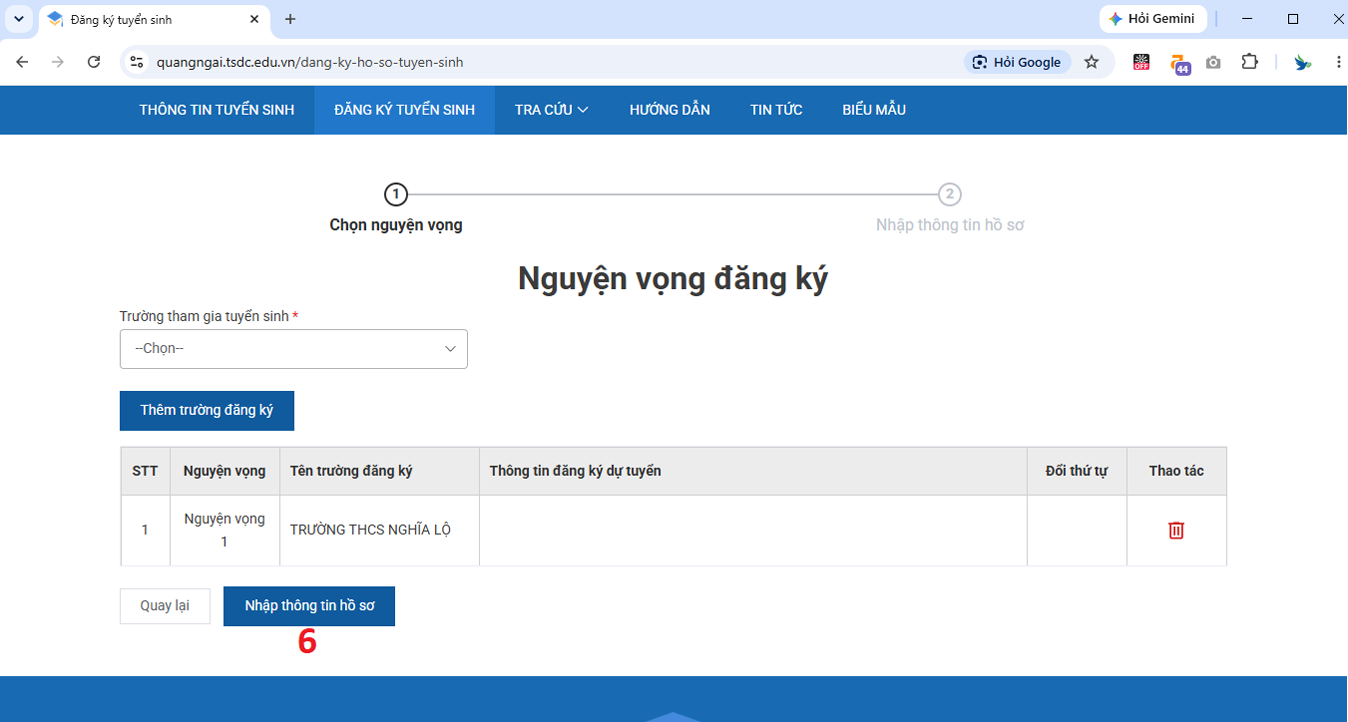Click the Chọn nguyện vọng step label

pyautogui.click(x=396, y=225)
